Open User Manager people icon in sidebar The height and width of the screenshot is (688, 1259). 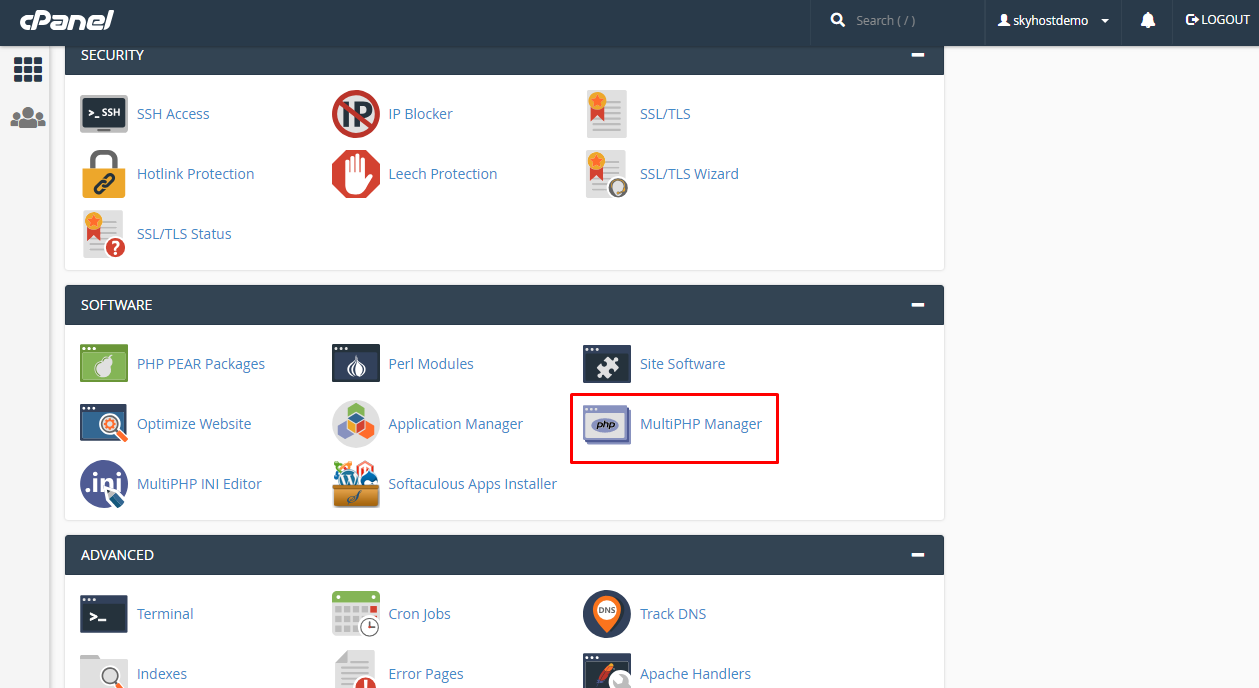[x=28, y=118]
